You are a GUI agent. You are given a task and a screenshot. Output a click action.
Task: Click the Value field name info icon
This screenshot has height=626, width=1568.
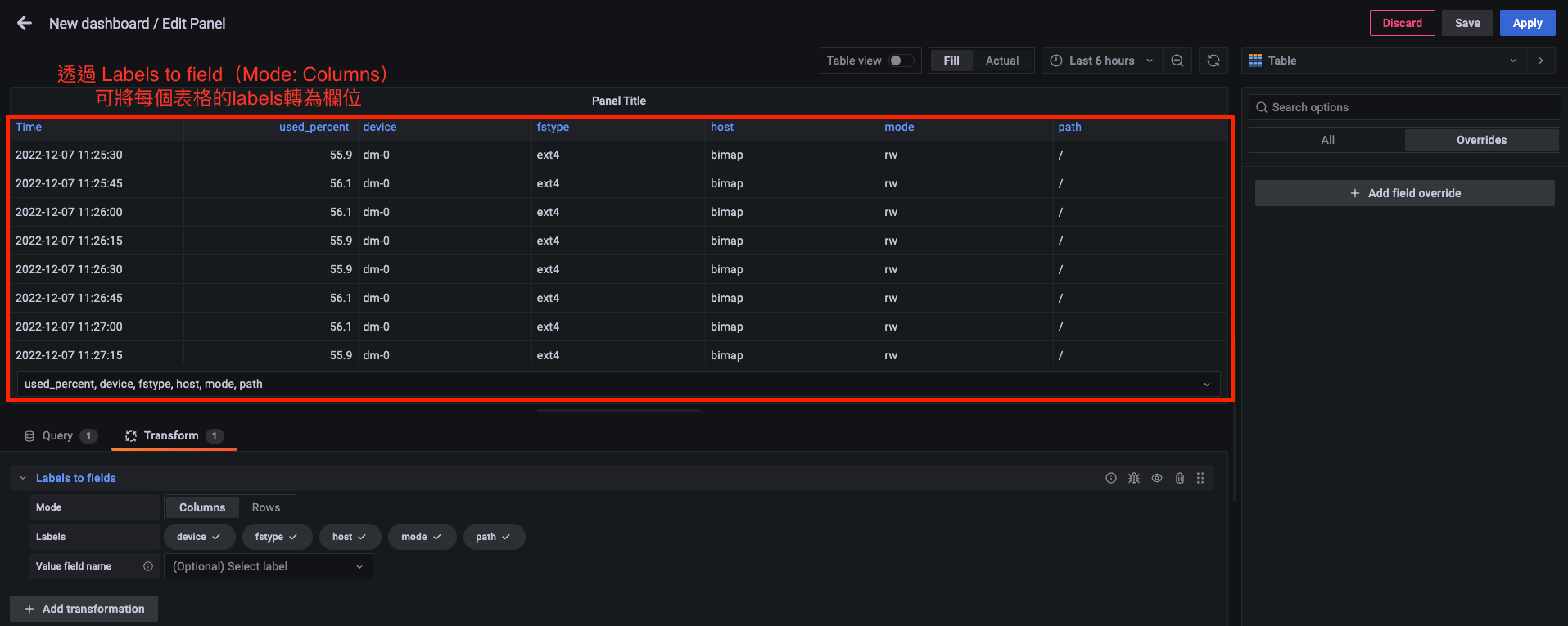148,566
